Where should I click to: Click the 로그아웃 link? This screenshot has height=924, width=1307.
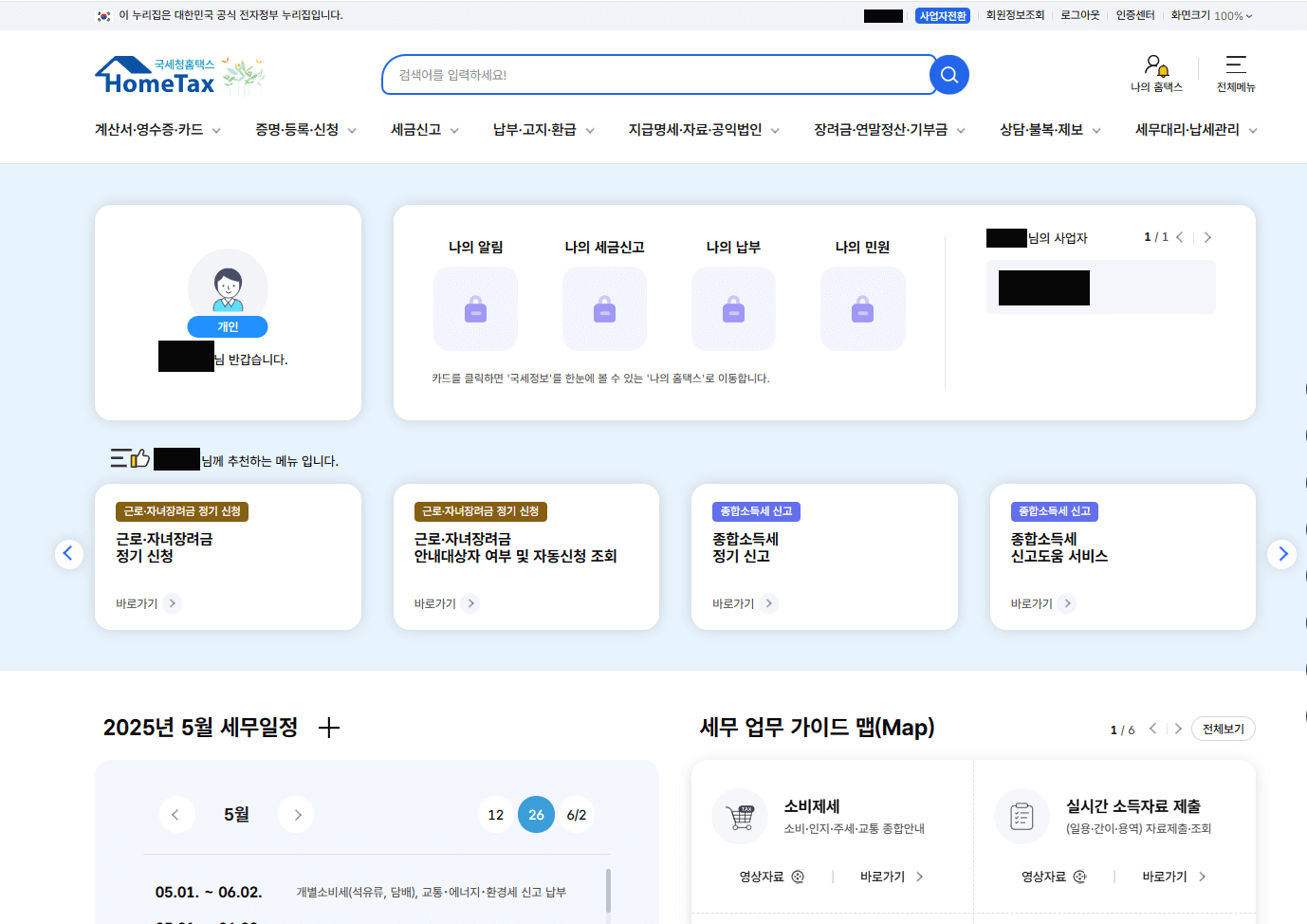coord(1079,15)
